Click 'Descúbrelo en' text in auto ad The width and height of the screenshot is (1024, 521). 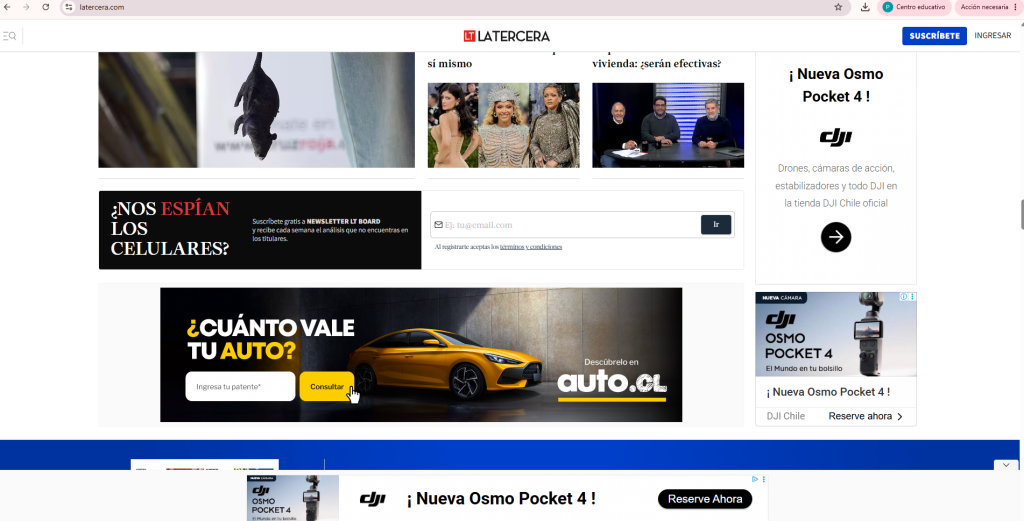[x=611, y=362]
